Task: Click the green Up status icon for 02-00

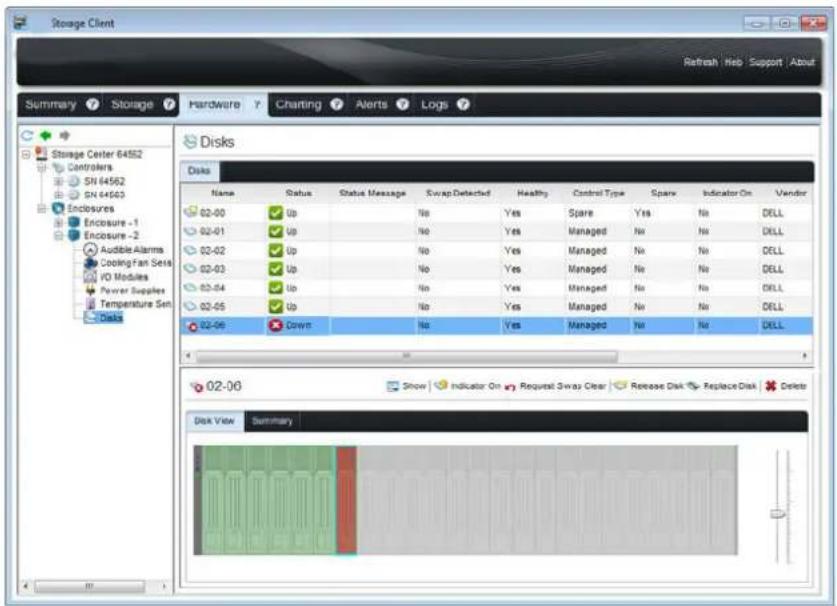Action: [275, 213]
